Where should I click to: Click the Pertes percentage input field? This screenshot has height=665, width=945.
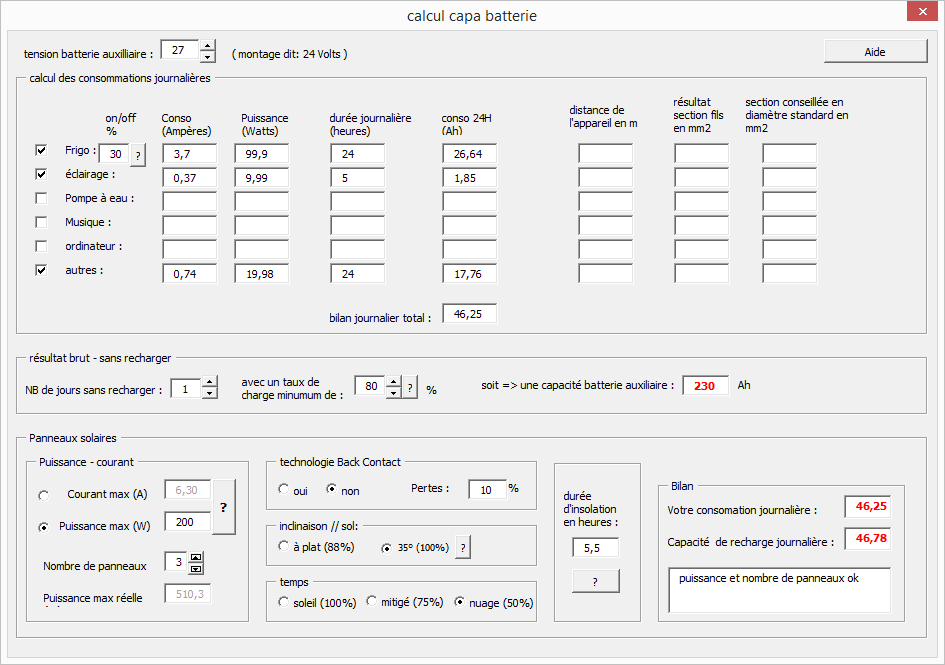[486, 489]
